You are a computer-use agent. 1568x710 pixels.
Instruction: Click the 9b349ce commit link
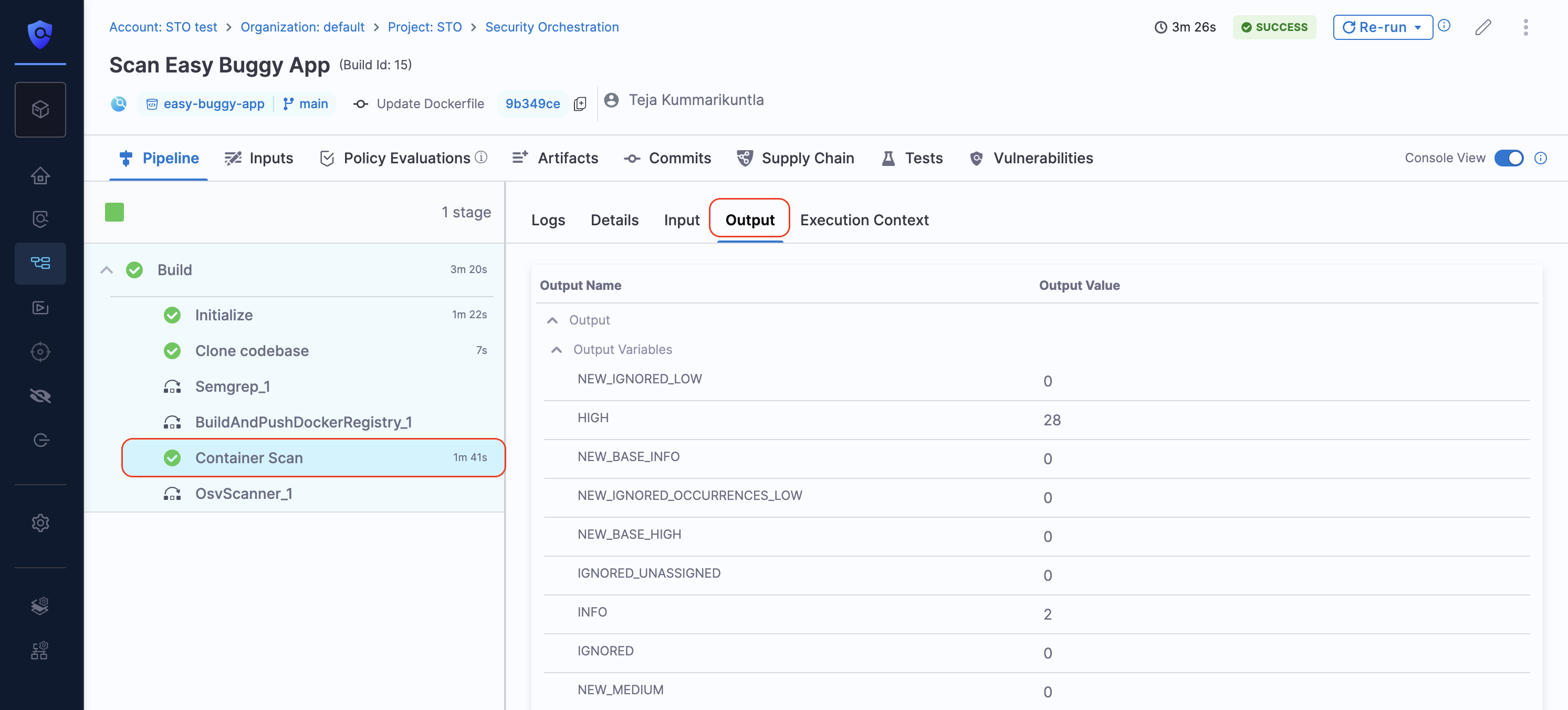pos(532,104)
